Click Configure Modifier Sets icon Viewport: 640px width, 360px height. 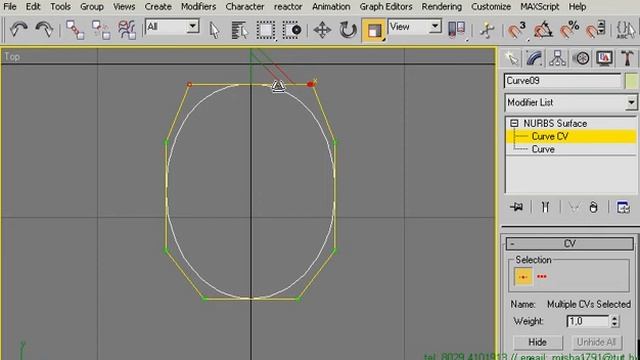[623, 207]
